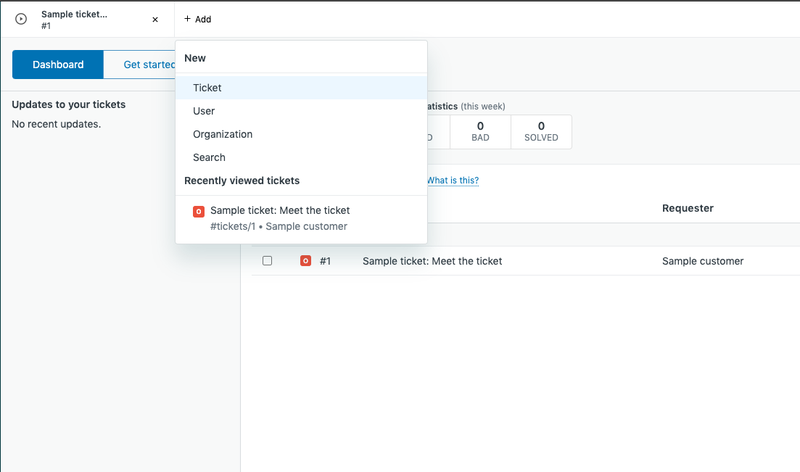Image resolution: width=800 pixels, height=472 pixels.
Task: Click the 0 SOLVED statistic box
Action: point(541,132)
